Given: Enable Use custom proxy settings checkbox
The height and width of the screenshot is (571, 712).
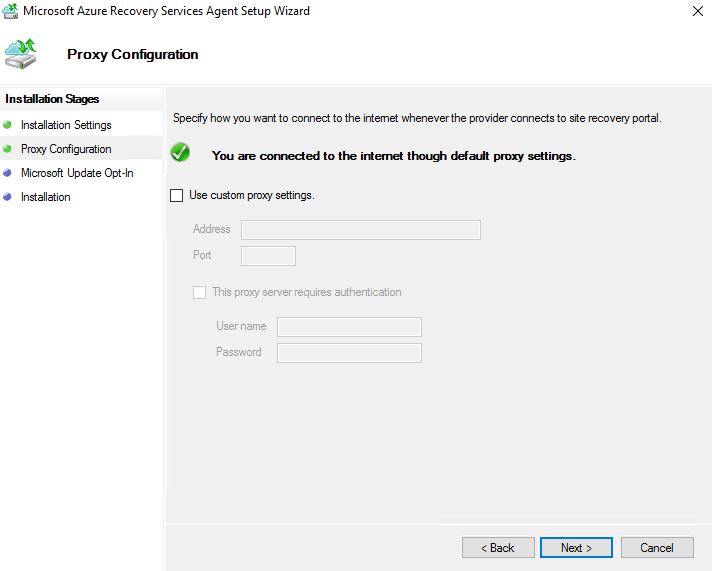Looking at the screenshot, I should [x=177, y=195].
